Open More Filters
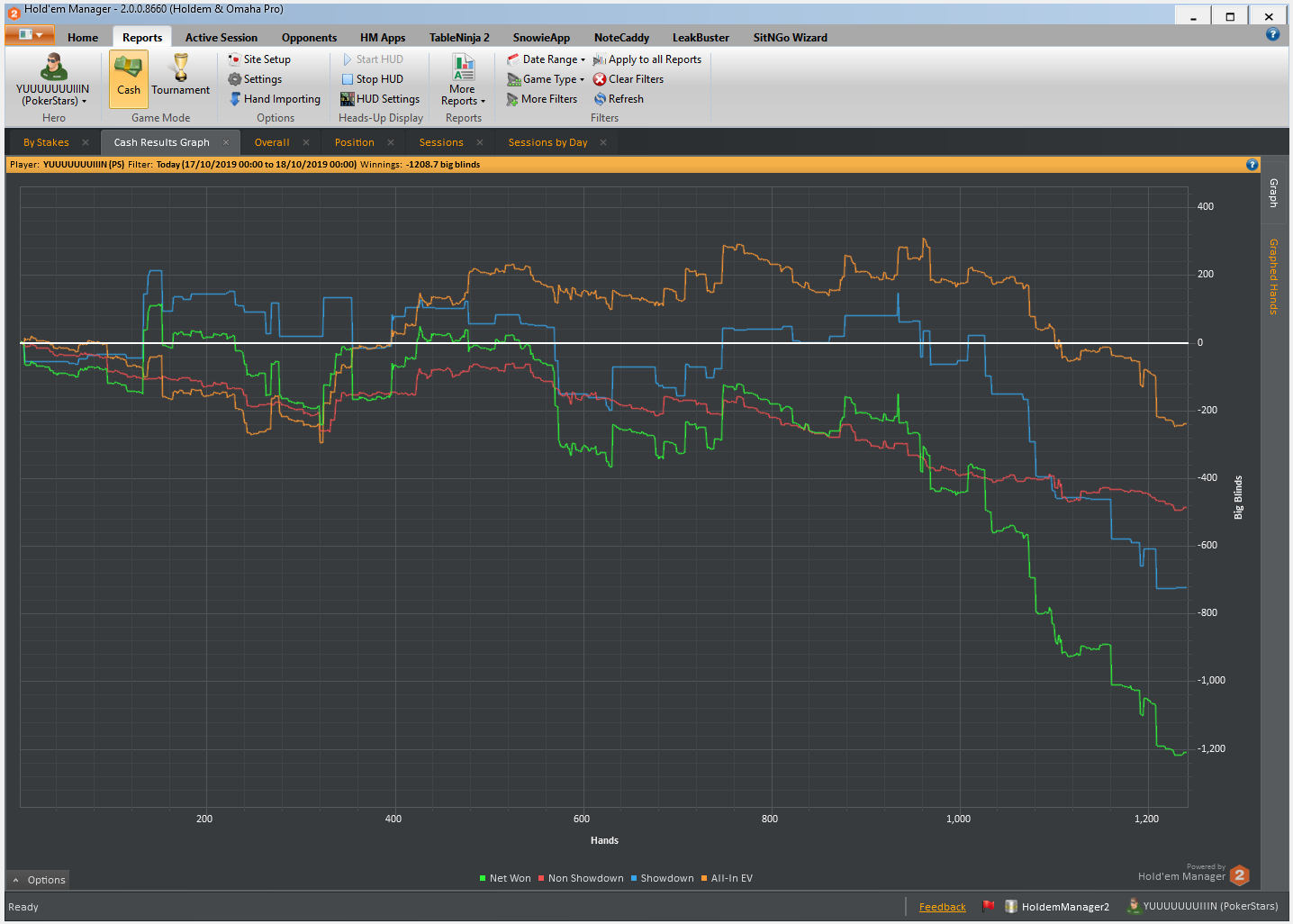1293x924 pixels. tap(542, 99)
